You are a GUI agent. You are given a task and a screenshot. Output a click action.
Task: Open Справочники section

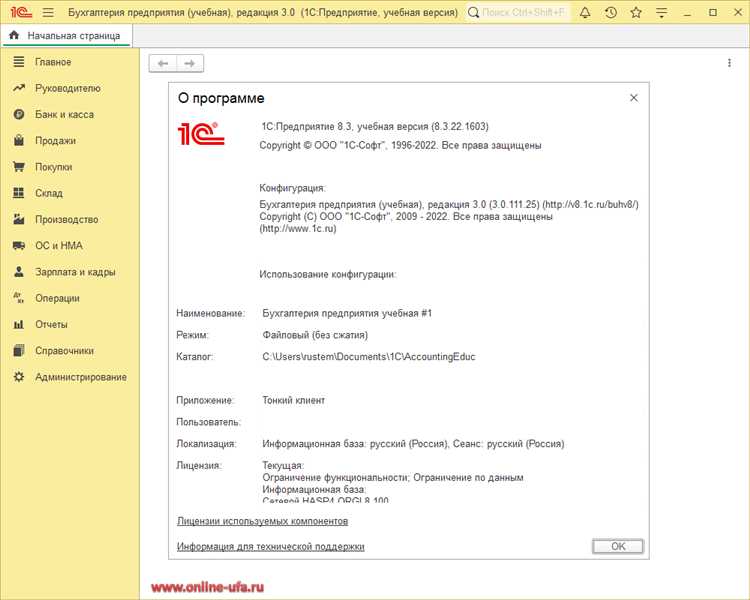64,351
